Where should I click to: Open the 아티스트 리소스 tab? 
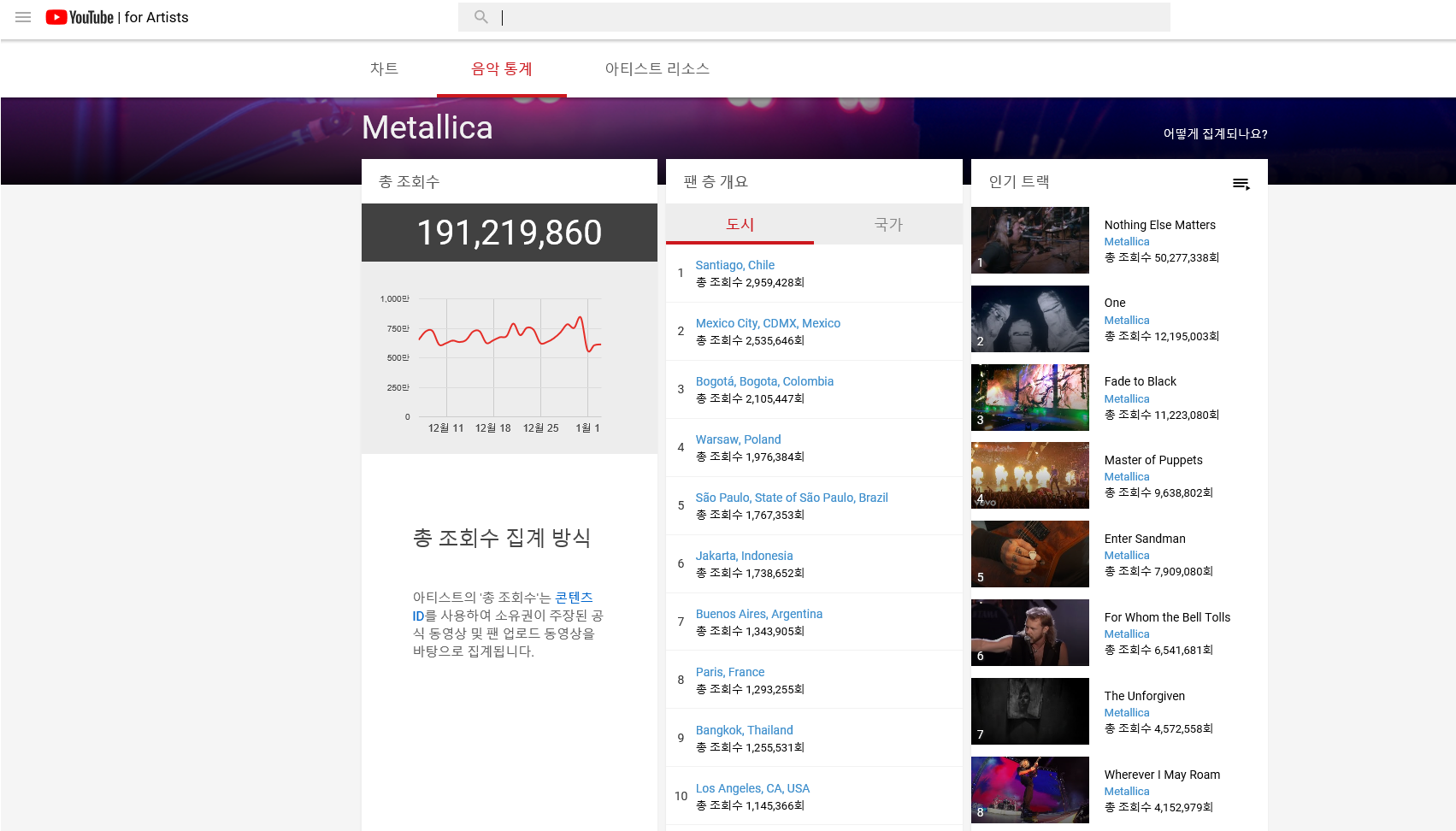(657, 69)
